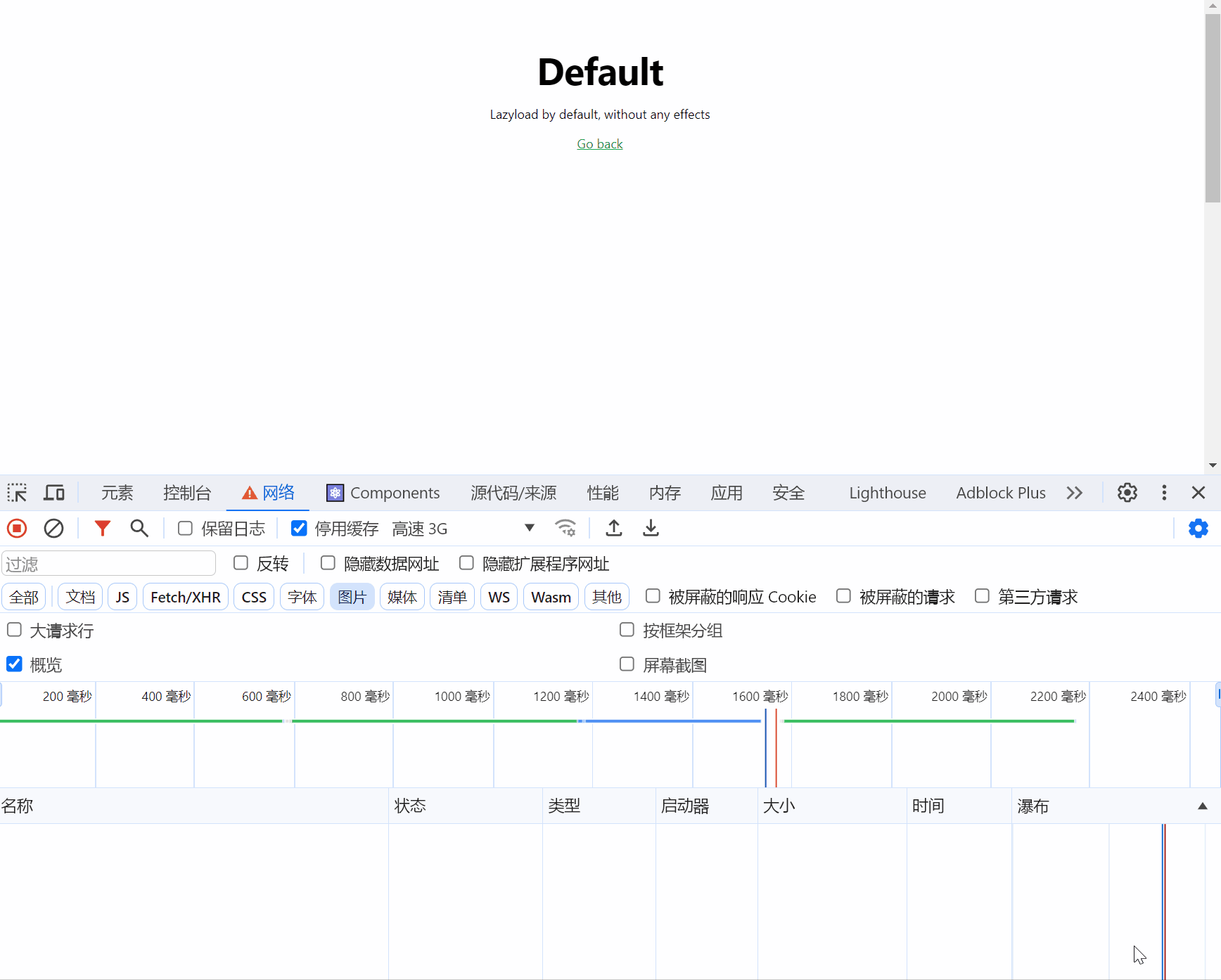Select the 全部 filter button

pyautogui.click(x=24, y=597)
